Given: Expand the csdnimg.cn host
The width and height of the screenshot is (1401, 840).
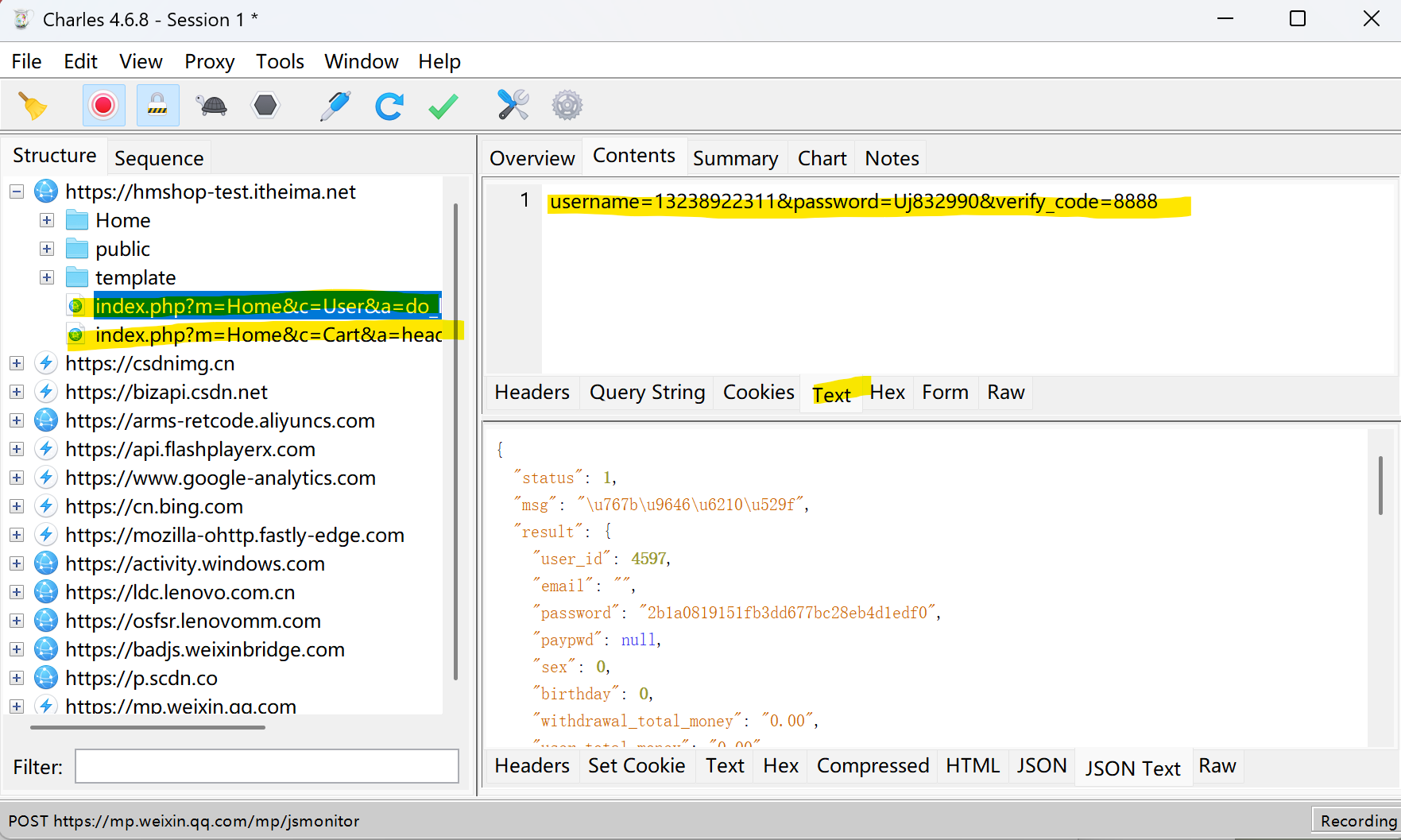Looking at the screenshot, I should [x=17, y=363].
